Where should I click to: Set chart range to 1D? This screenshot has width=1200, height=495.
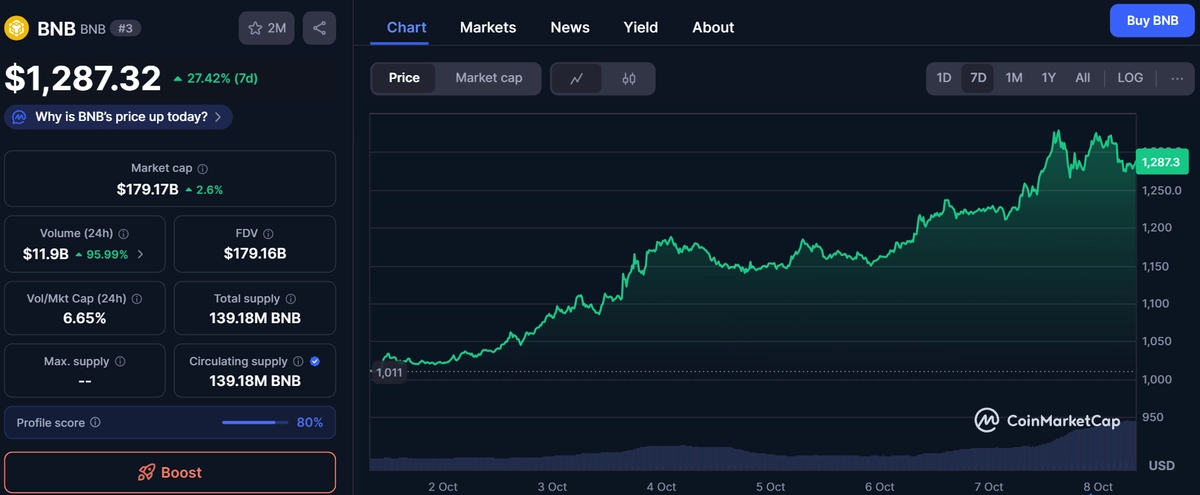[x=943, y=77]
